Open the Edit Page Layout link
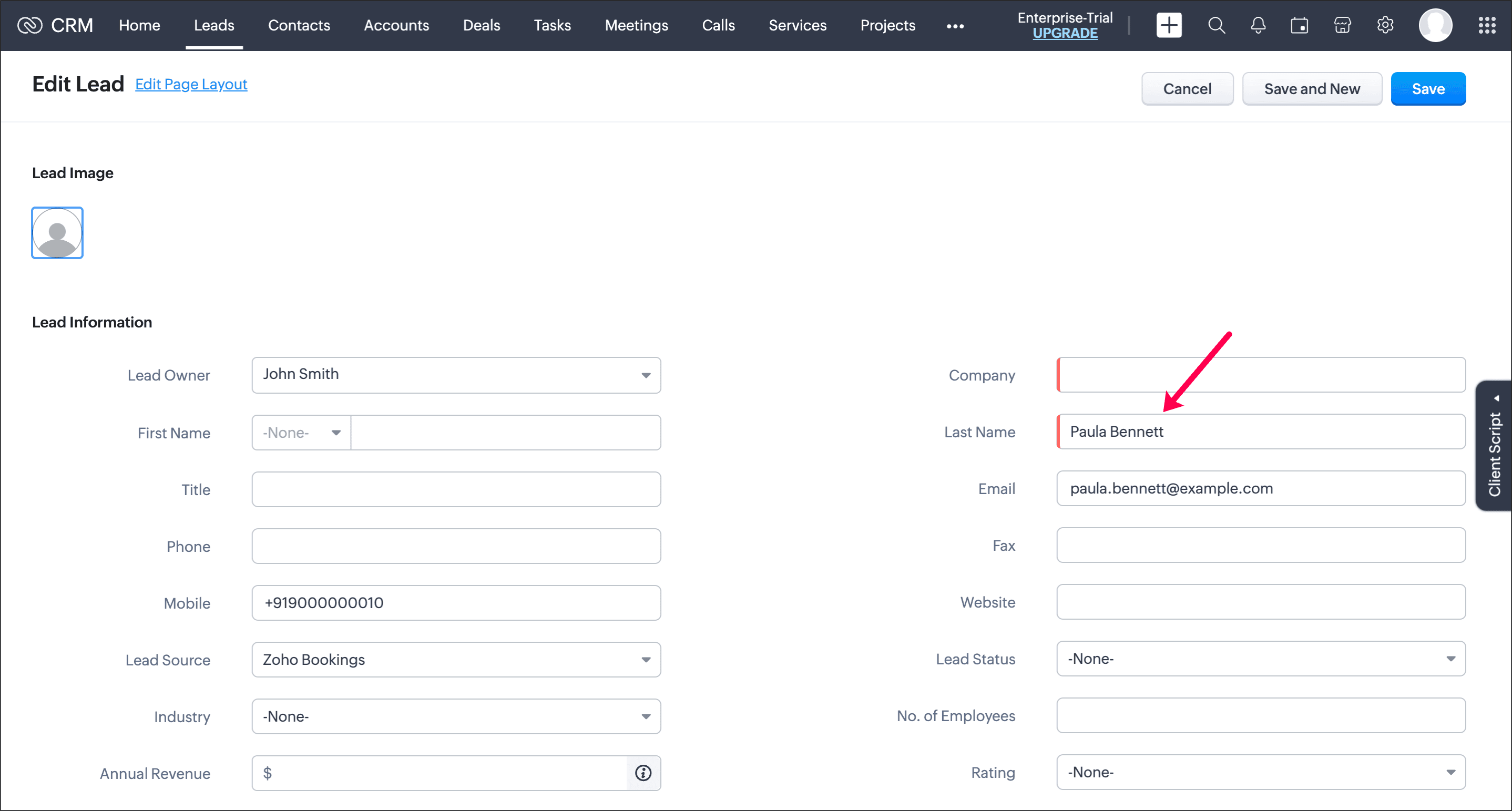 coord(191,84)
